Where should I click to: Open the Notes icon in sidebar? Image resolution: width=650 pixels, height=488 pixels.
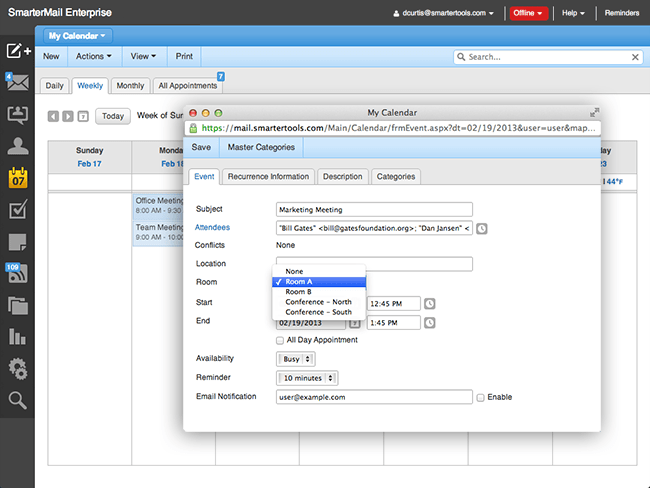pyautogui.click(x=17, y=242)
